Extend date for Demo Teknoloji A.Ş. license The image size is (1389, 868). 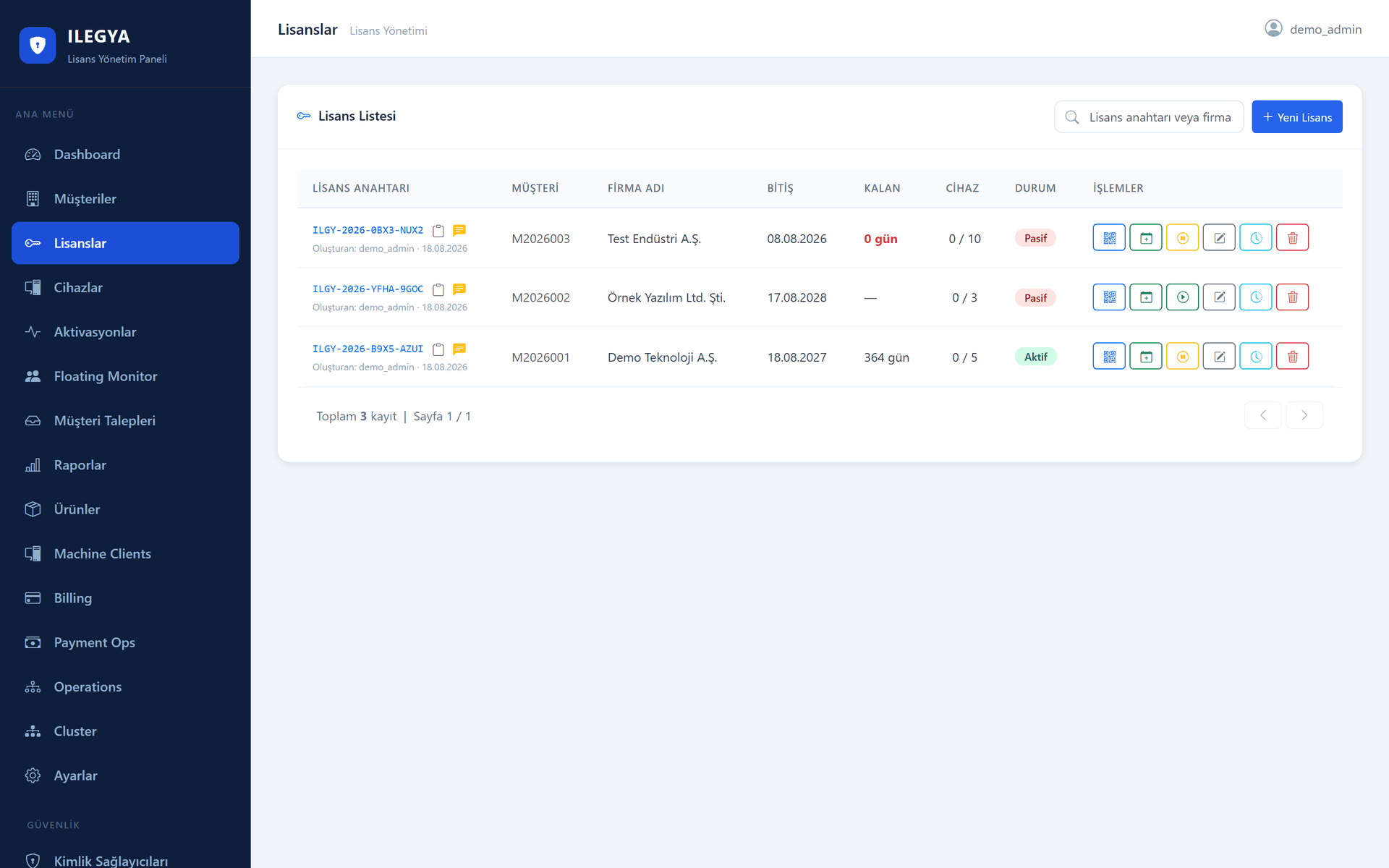1146,357
